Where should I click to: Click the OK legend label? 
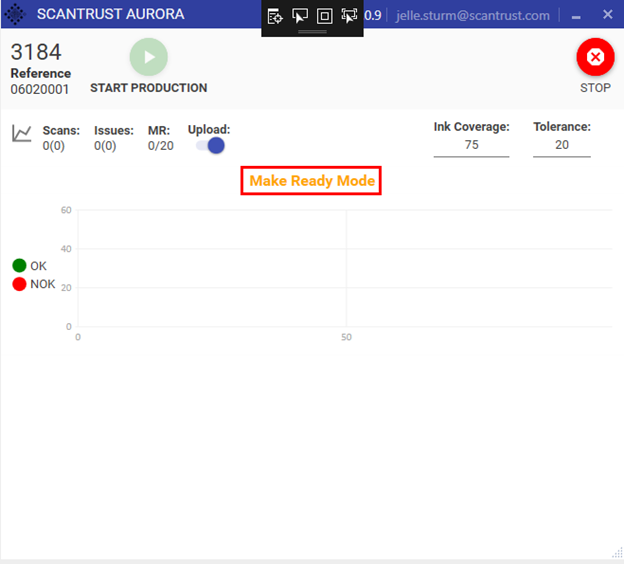coord(38,266)
